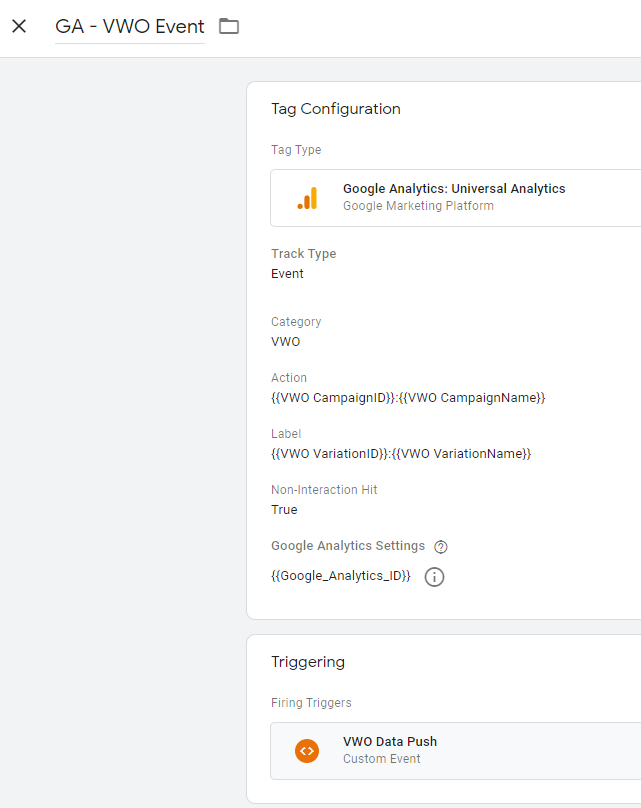
Task: Click the Google Marketing Platform subtitle
Action: pyautogui.click(x=418, y=206)
